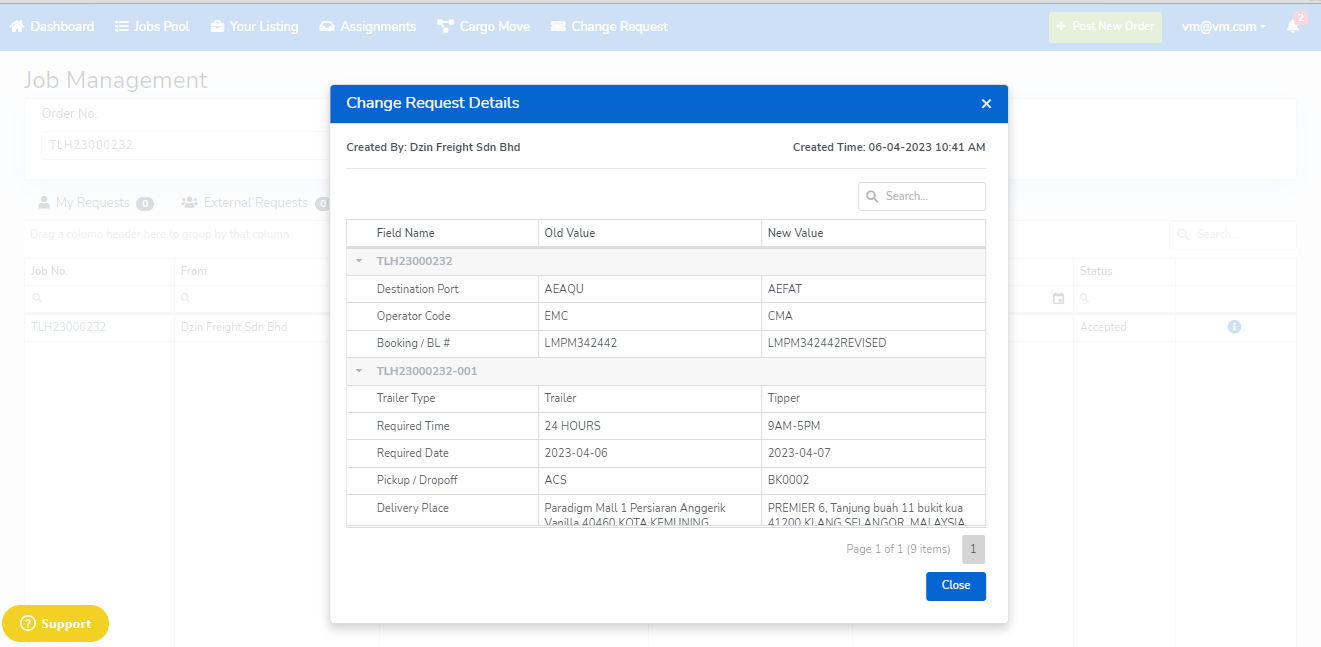The image size is (1321, 647).
Task: Switch to the External Requests tab
Action: [x=255, y=203]
